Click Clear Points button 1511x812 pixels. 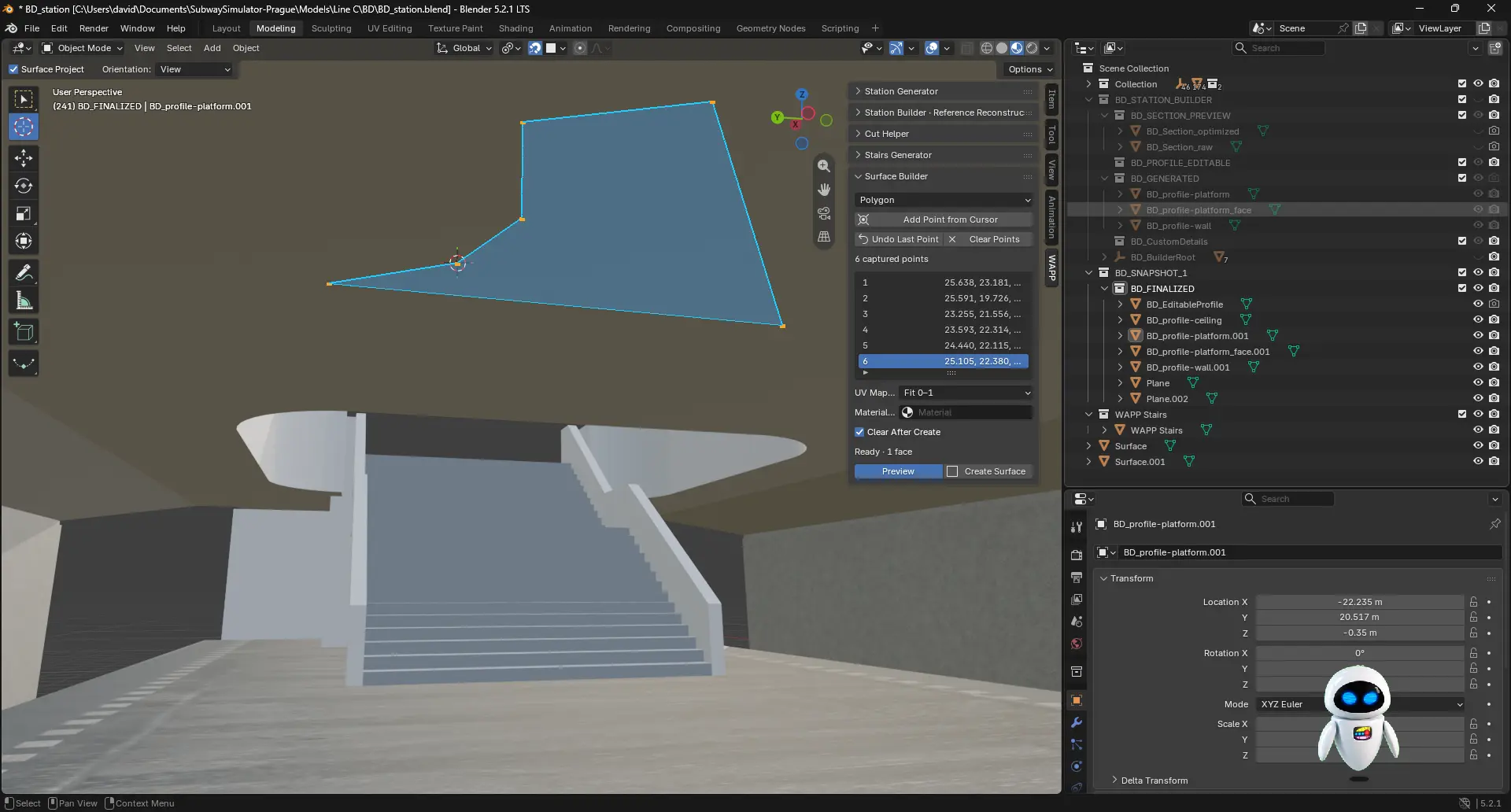tap(988, 239)
